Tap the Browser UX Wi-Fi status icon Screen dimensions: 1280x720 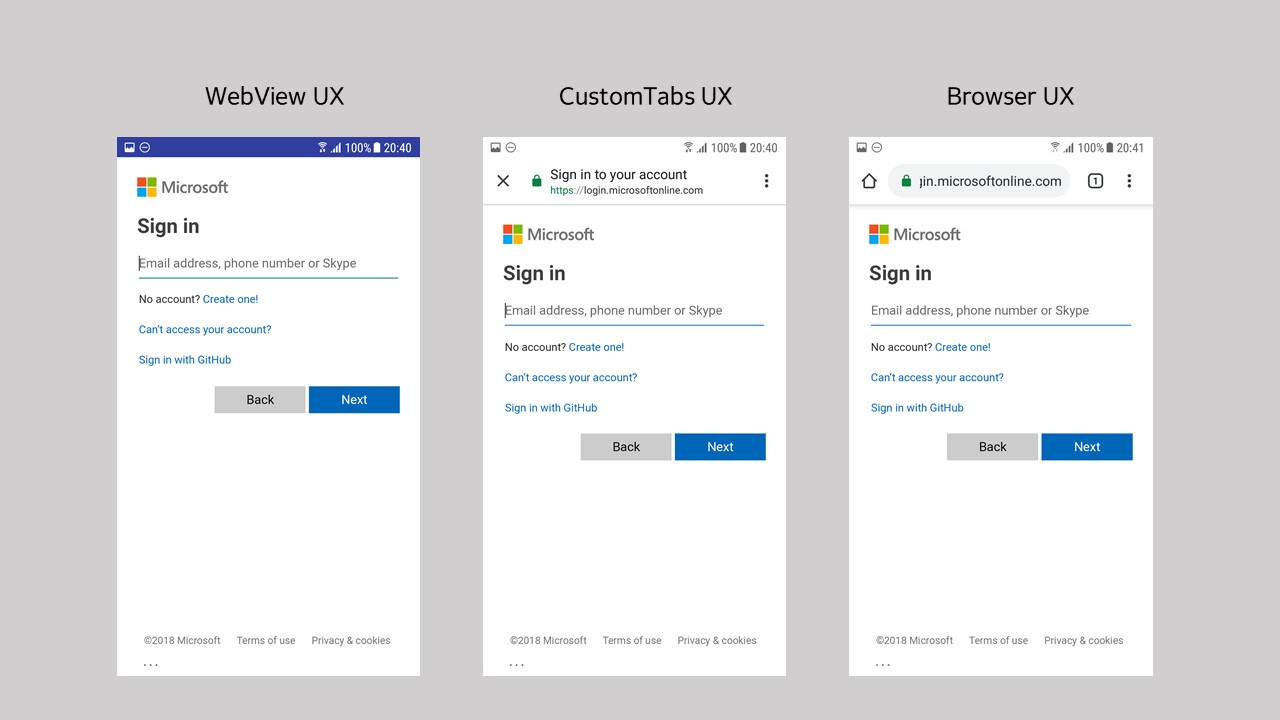pyautogui.click(x=1054, y=148)
